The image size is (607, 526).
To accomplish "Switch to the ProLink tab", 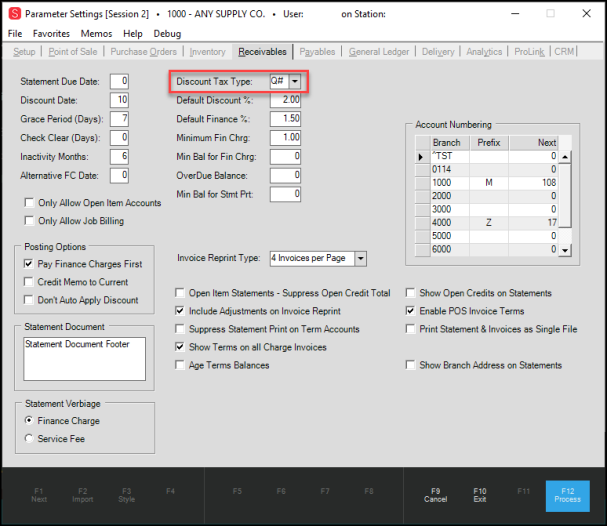I will tap(529, 51).
